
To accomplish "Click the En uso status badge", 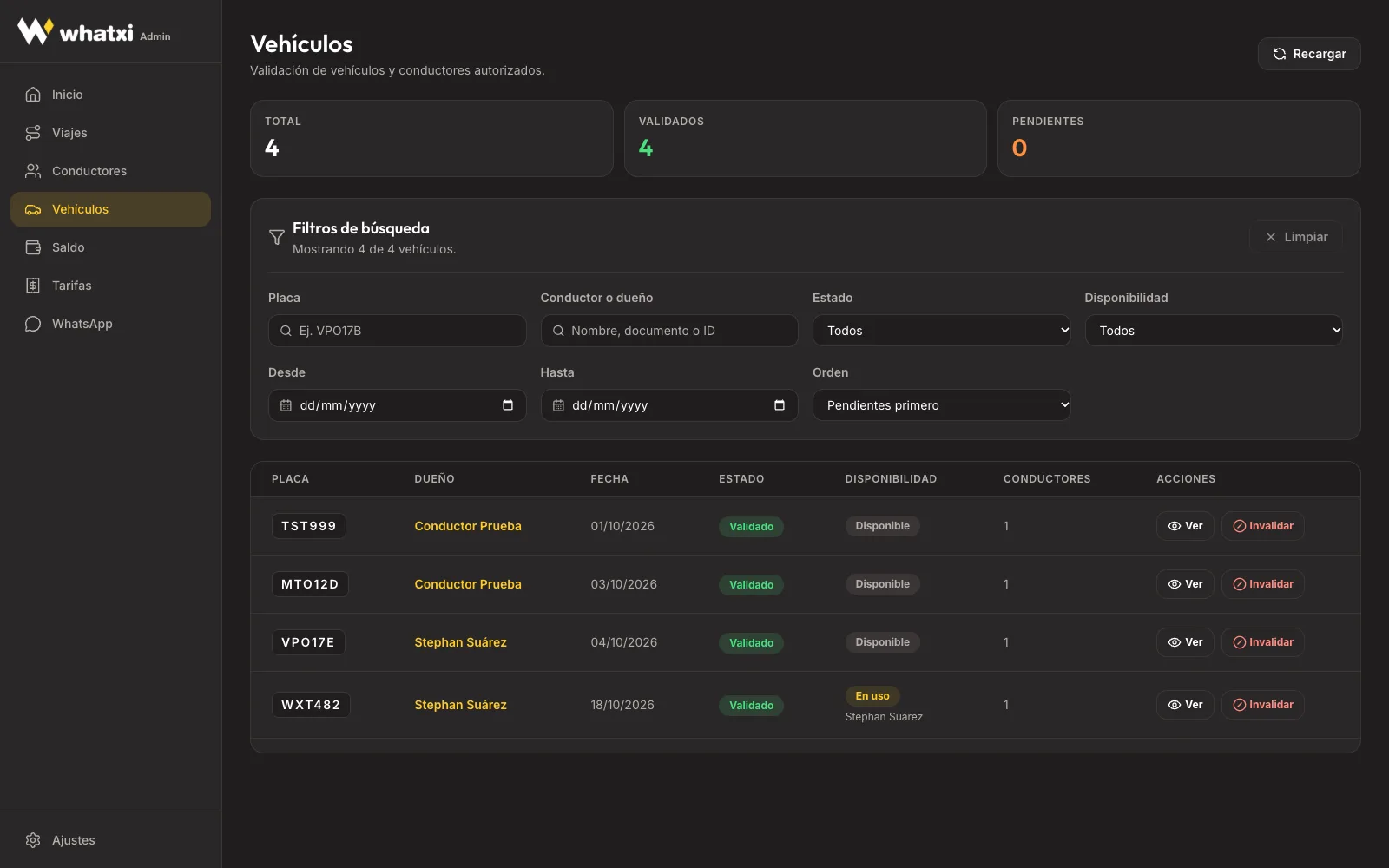I will (x=872, y=696).
